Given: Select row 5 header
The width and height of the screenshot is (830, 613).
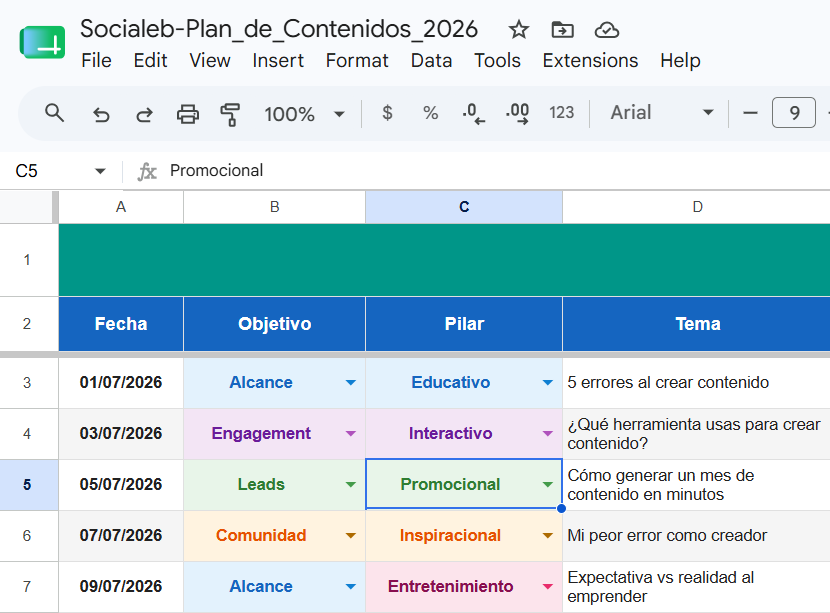Looking at the screenshot, I should pyautogui.click(x=27, y=484).
